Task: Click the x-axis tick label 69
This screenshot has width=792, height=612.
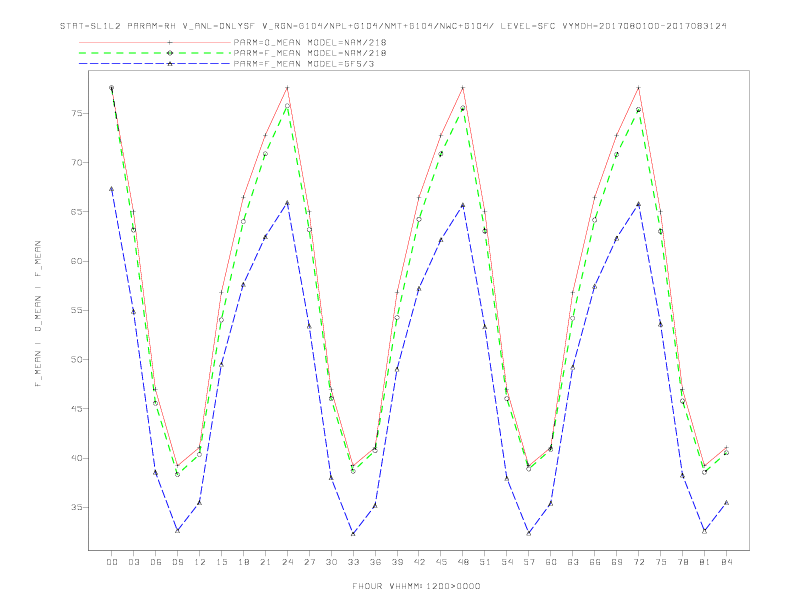Action: click(617, 562)
